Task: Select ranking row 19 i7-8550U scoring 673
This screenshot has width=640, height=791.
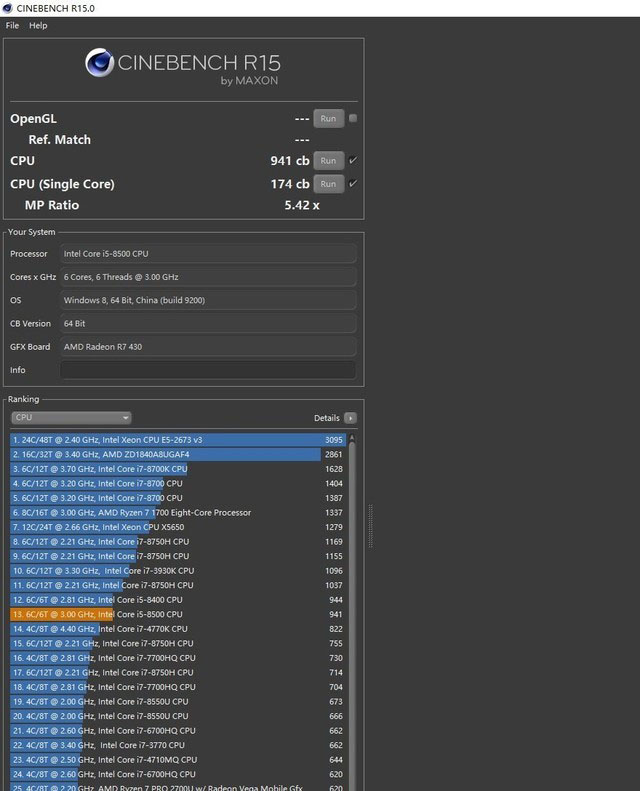Action: [178, 701]
